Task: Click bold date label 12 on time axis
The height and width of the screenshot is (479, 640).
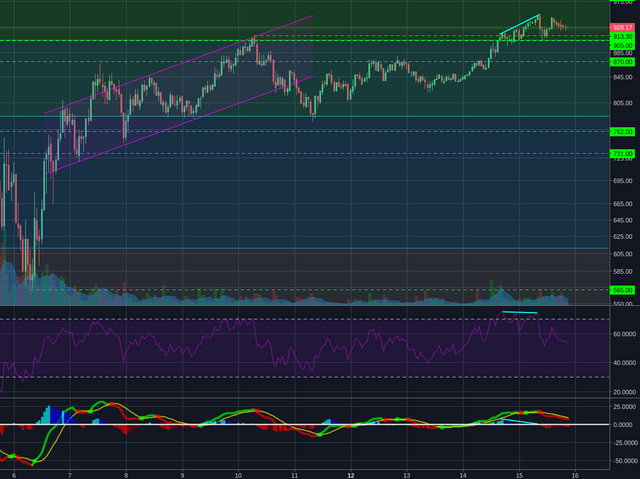Action: pyautogui.click(x=351, y=475)
